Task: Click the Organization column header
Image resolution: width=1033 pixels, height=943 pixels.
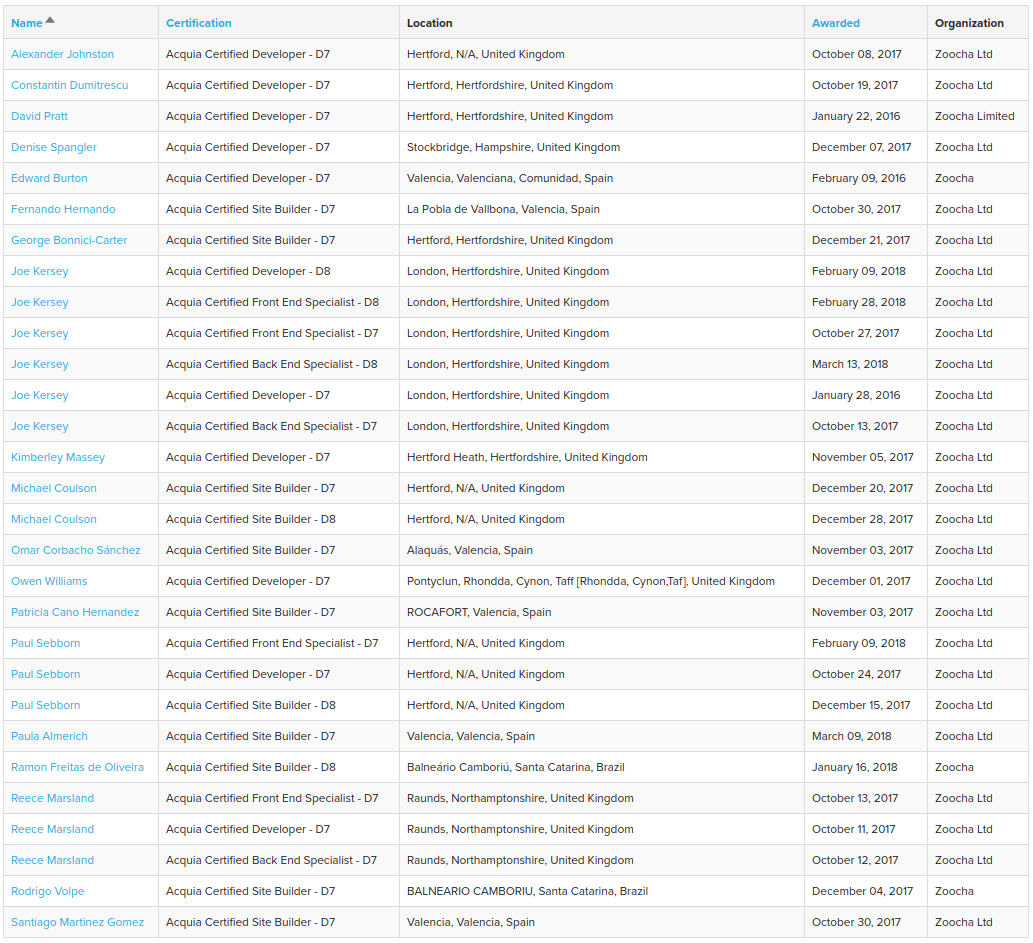Action: click(969, 23)
